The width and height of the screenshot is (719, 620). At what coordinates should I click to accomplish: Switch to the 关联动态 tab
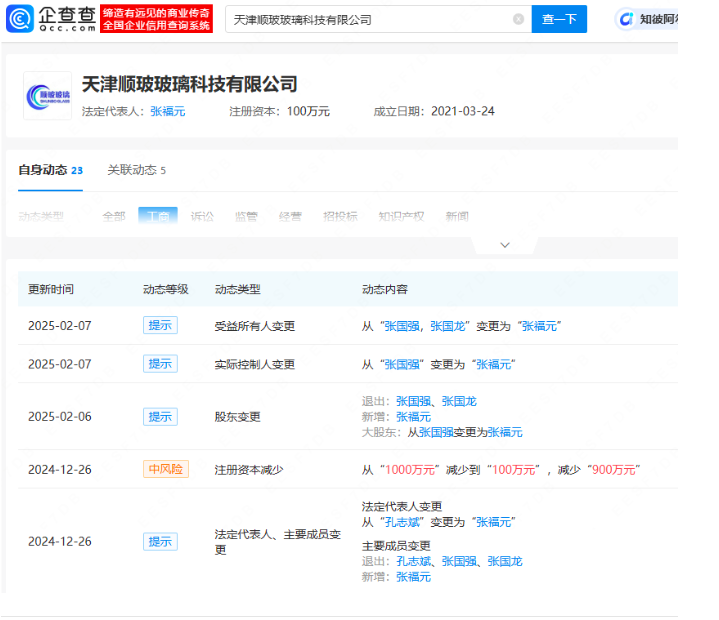click(x=136, y=170)
